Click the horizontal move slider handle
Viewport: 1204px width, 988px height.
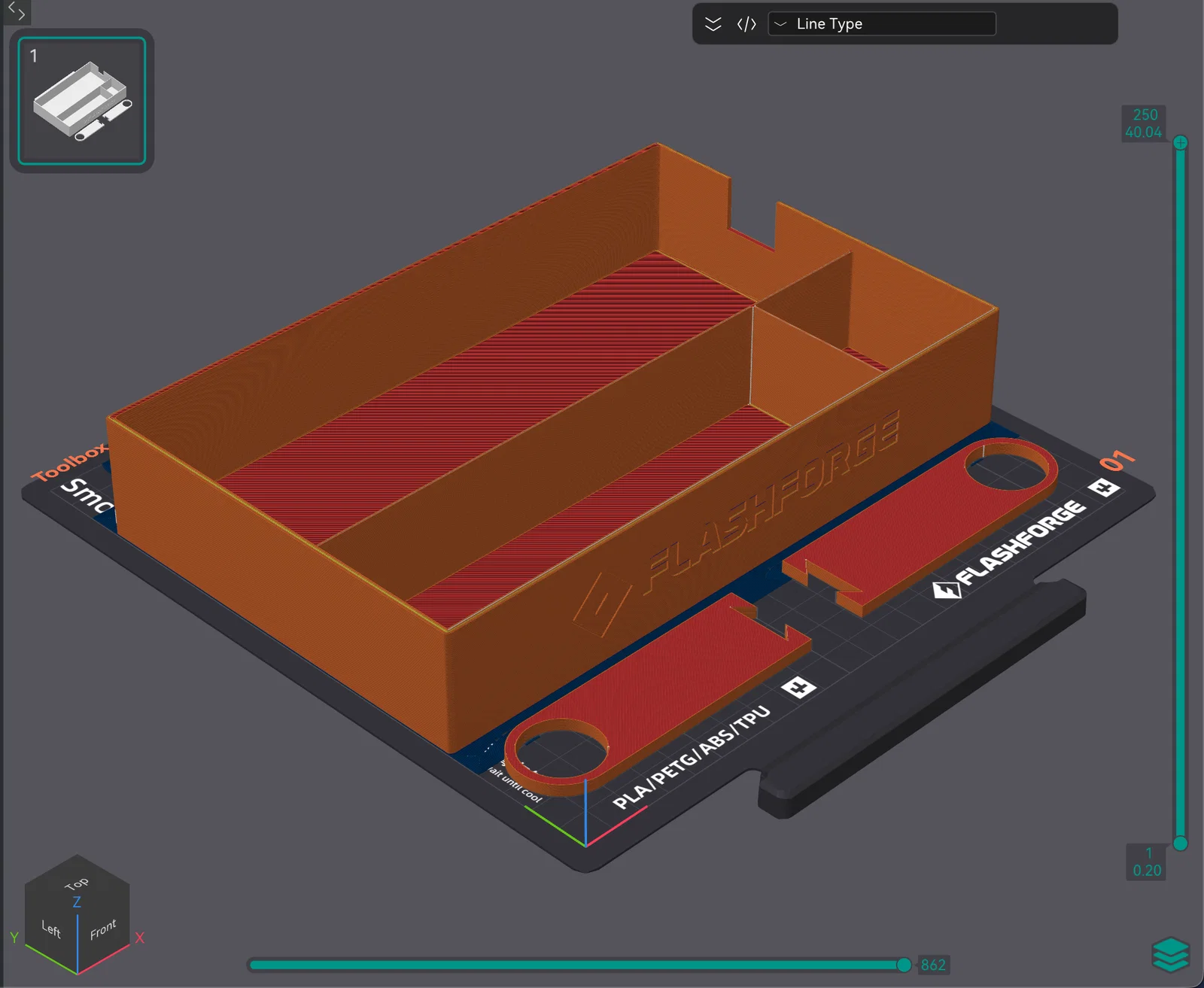tap(904, 965)
